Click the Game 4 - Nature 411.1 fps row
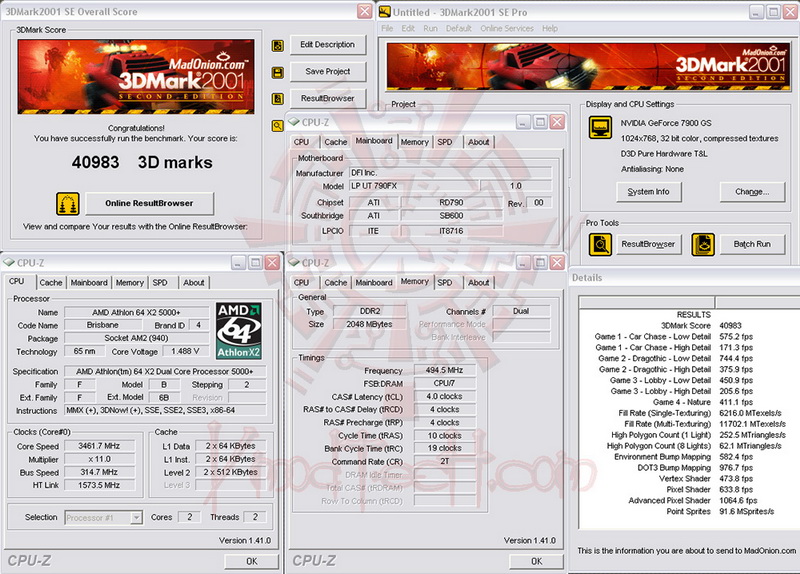This screenshot has height=574, width=800. point(703,402)
